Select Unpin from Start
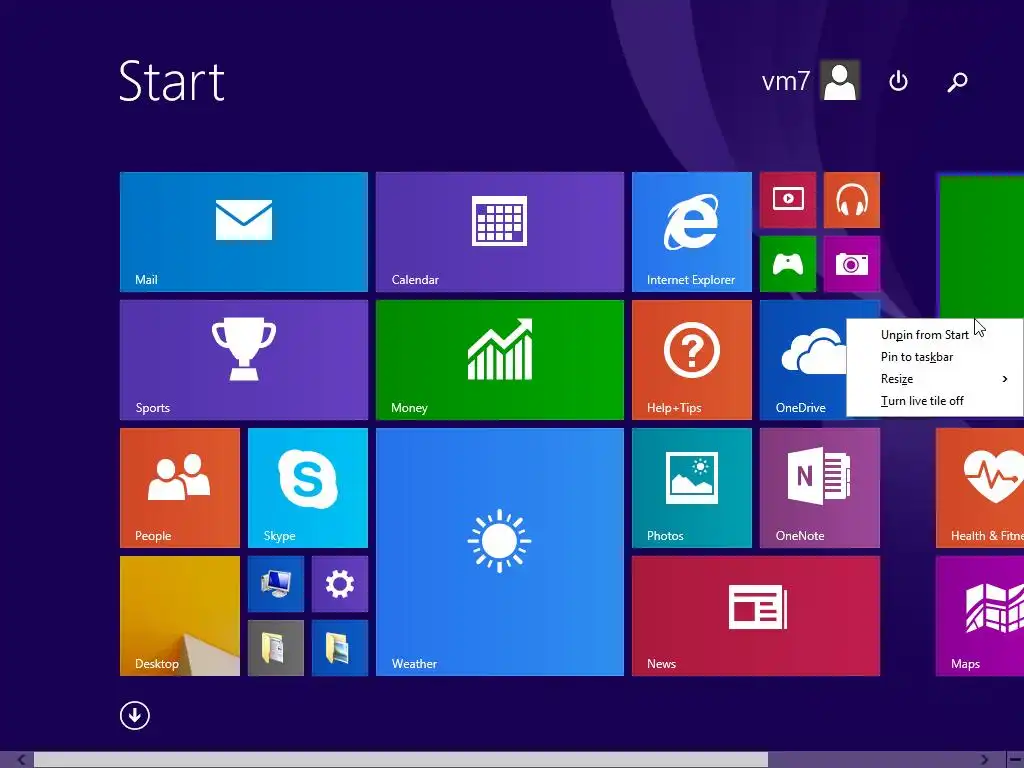Image resolution: width=1024 pixels, height=768 pixels. pos(935,334)
